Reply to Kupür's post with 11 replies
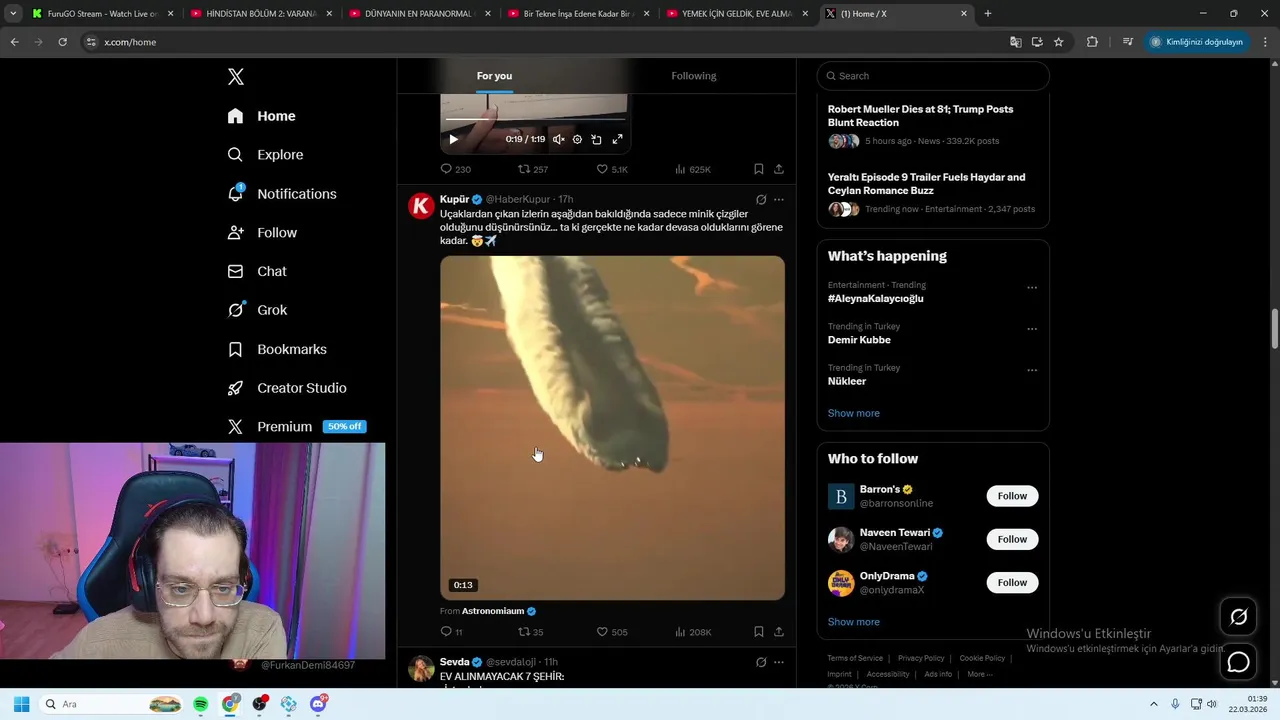Image resolution: width=1280 pixels, height=720 pixels. 452,632
